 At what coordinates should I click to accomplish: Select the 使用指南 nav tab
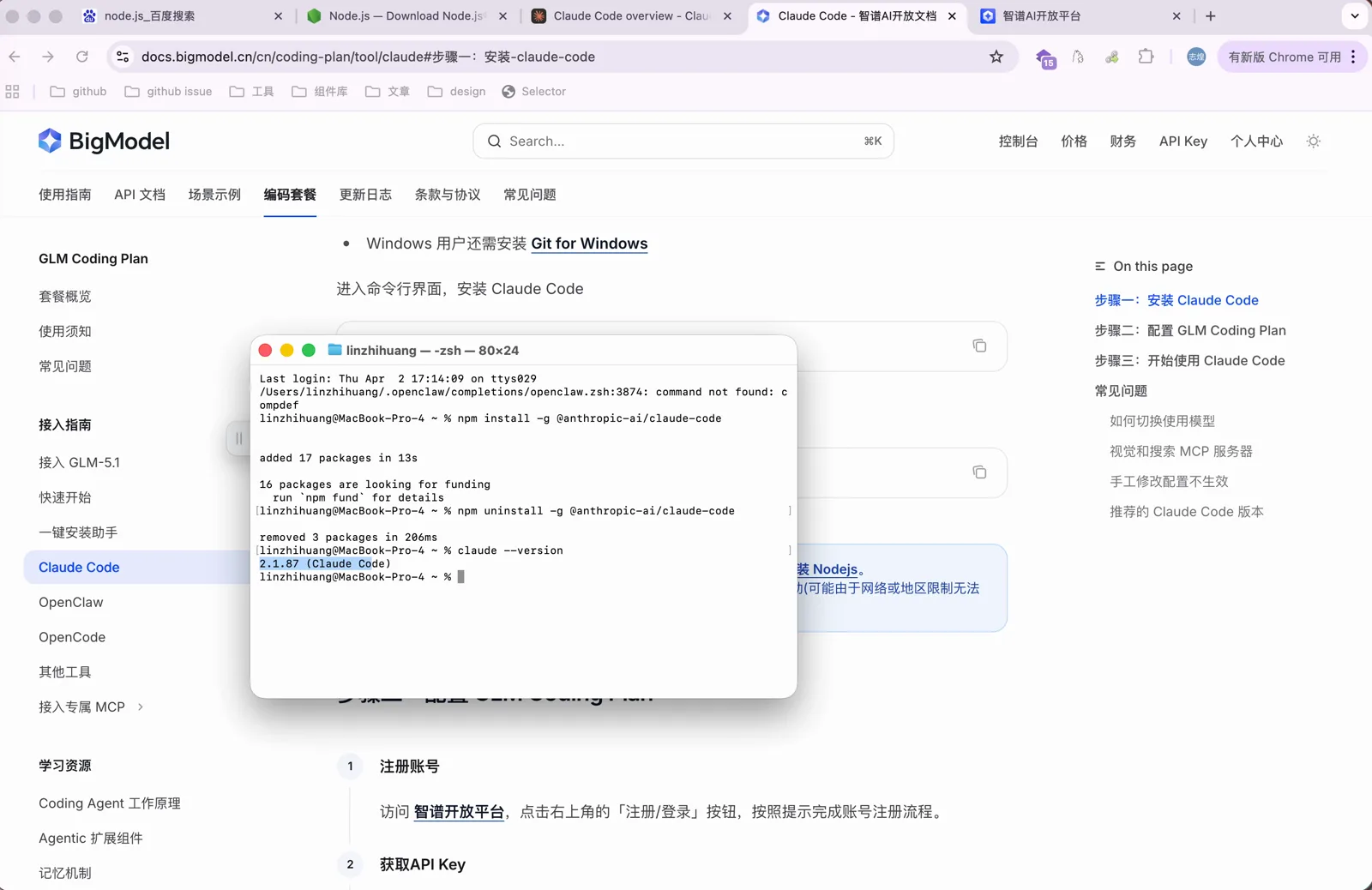click(x=65, y=195)
